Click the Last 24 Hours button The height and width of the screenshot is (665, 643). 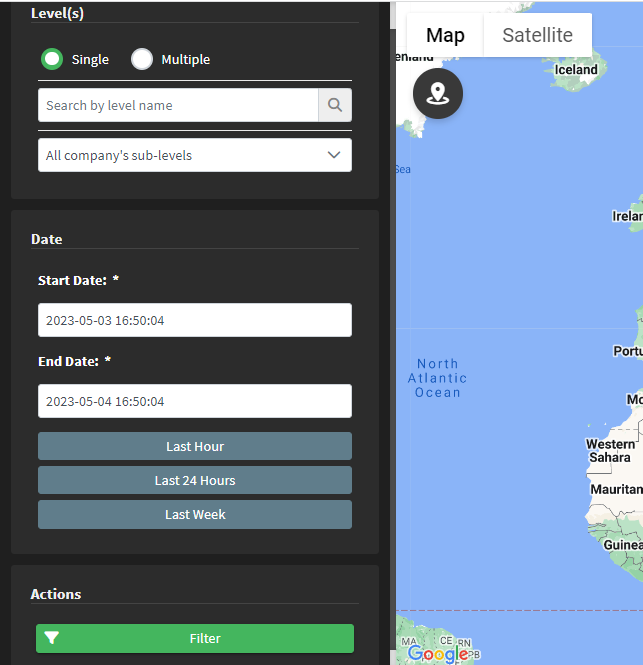point(195,480)
